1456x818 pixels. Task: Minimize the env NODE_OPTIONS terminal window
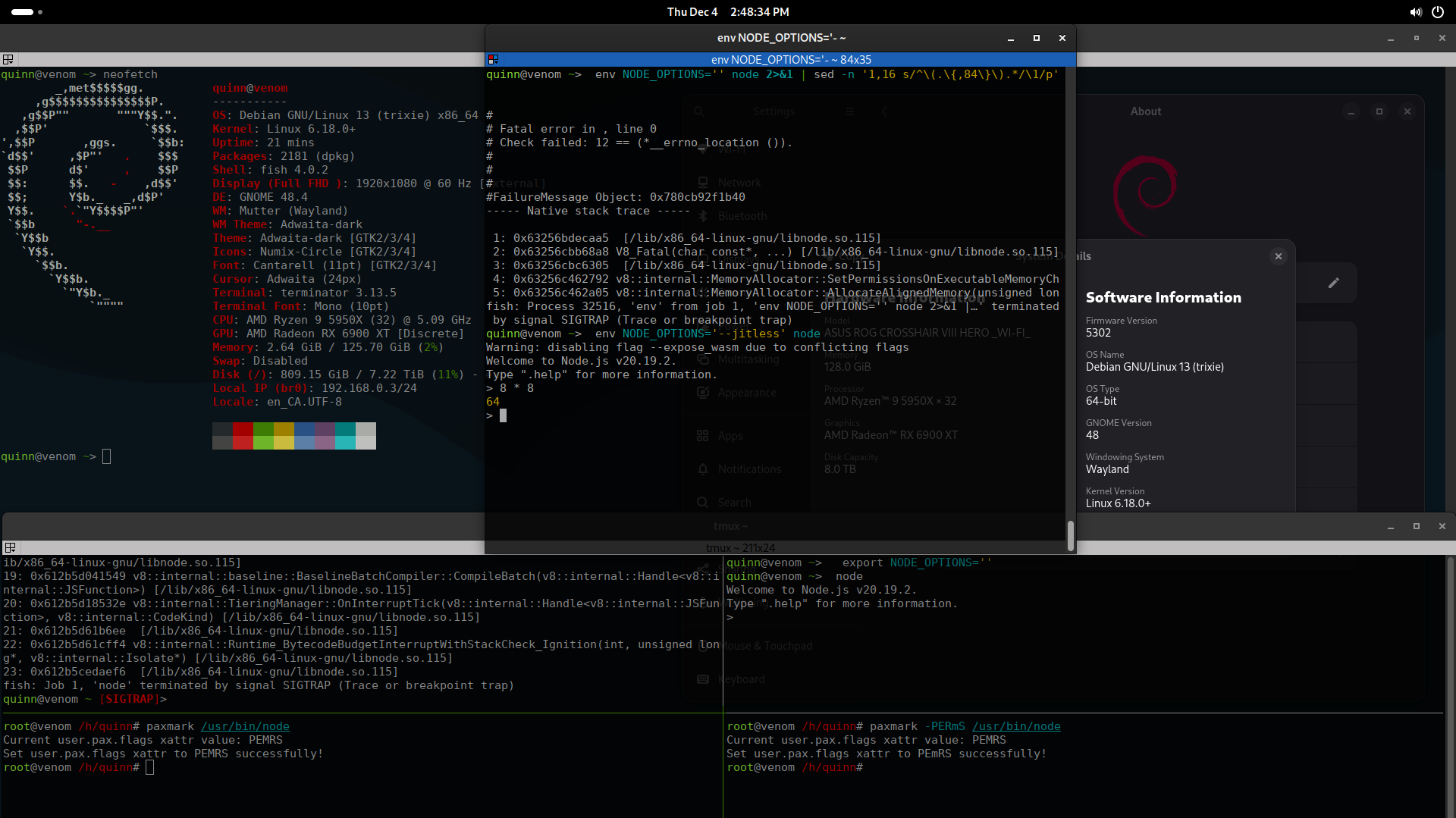[x=1011, y=38]
